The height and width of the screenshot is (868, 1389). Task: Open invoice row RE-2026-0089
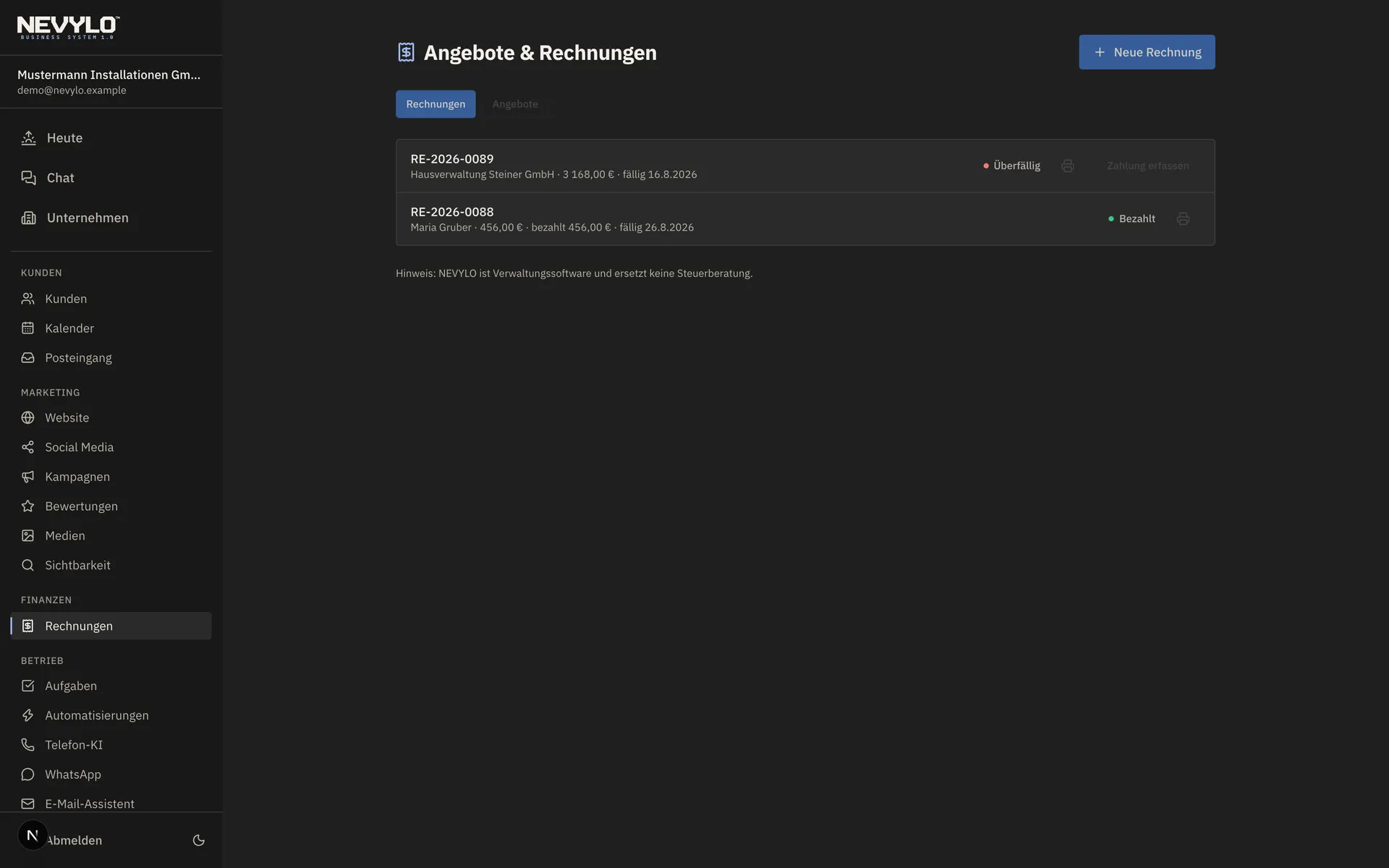(805, 166)
